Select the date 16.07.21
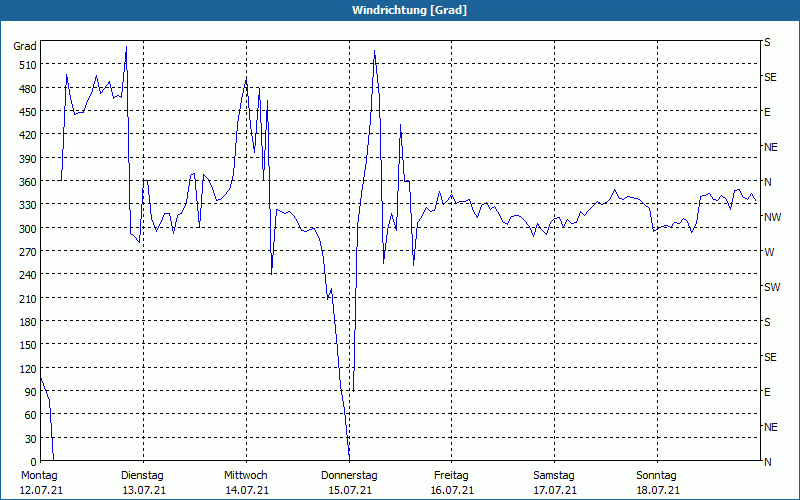 point(453,491)
